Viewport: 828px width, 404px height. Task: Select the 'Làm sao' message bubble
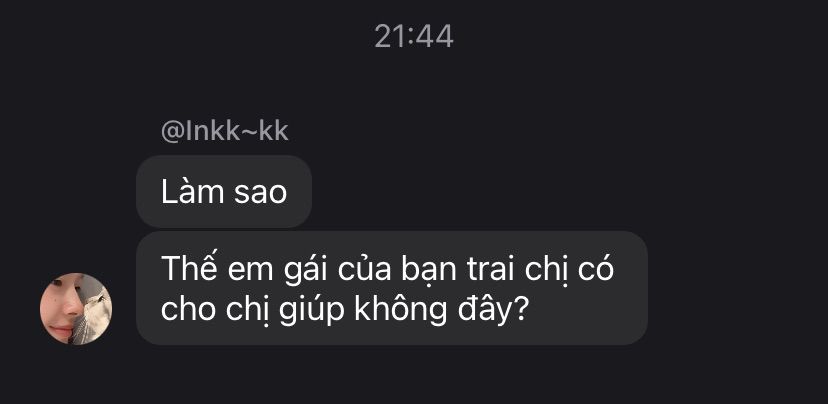tap(224, 192)
